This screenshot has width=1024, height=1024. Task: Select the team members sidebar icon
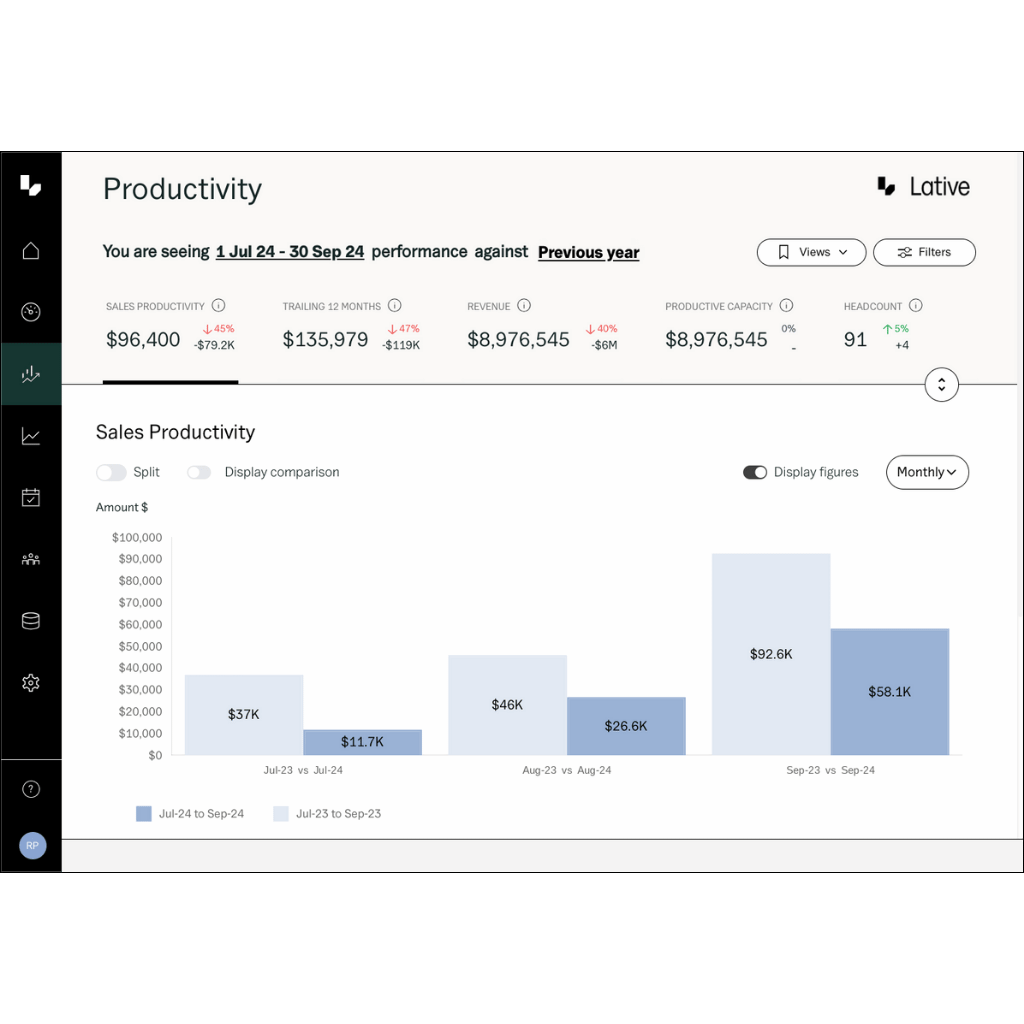click(30, 559)
